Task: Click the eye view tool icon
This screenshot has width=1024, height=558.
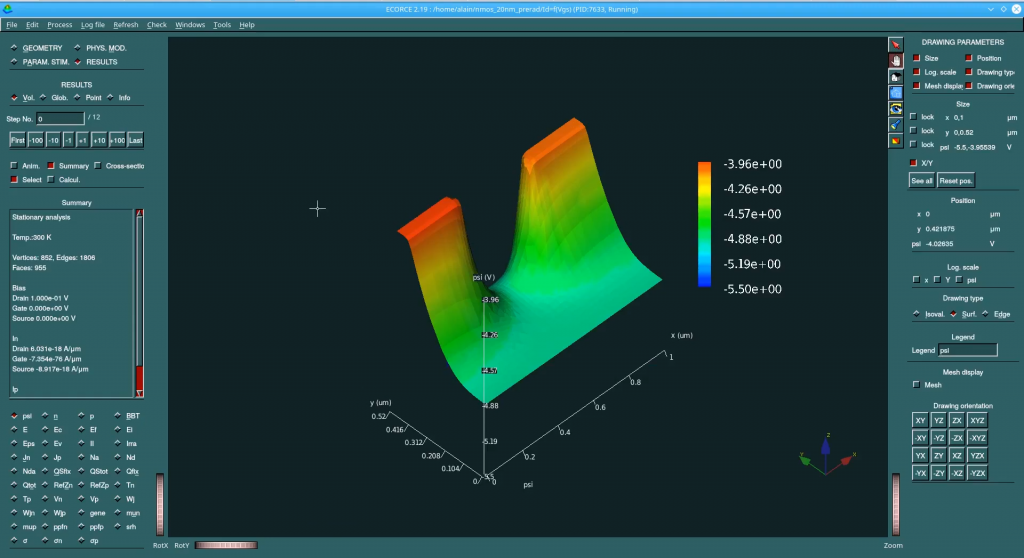Action: 896,108
